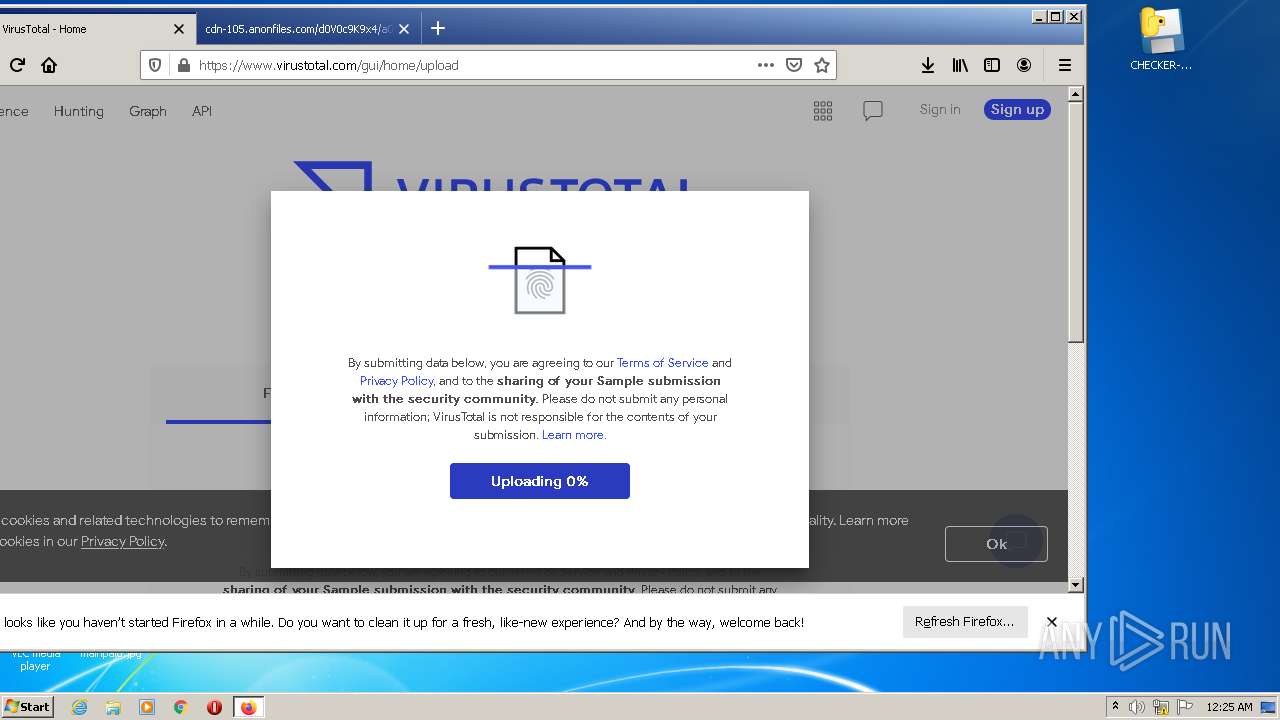
Task: Launch Google Chrome from taskbar
Action: click(181, 707)
